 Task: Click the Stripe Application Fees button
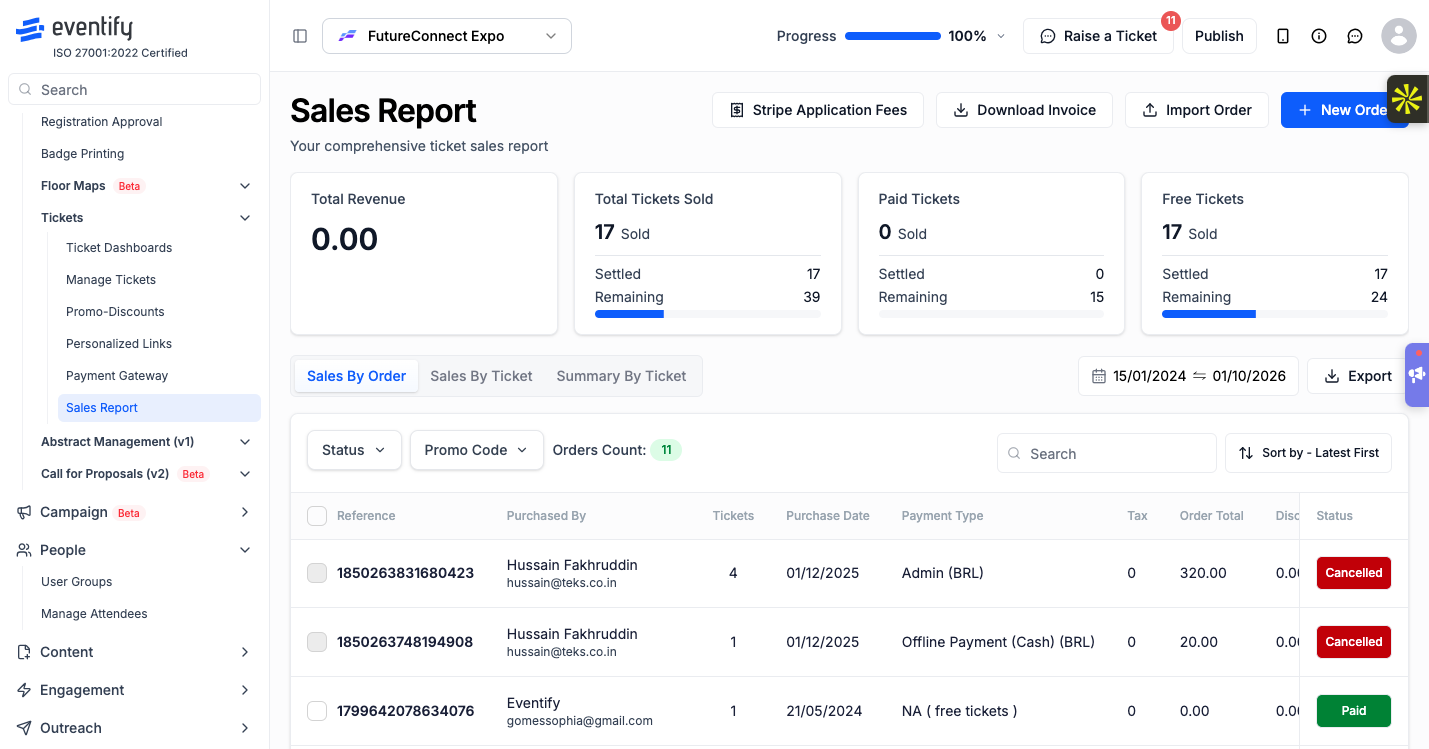pyautogui.click(x=818, y=110)
